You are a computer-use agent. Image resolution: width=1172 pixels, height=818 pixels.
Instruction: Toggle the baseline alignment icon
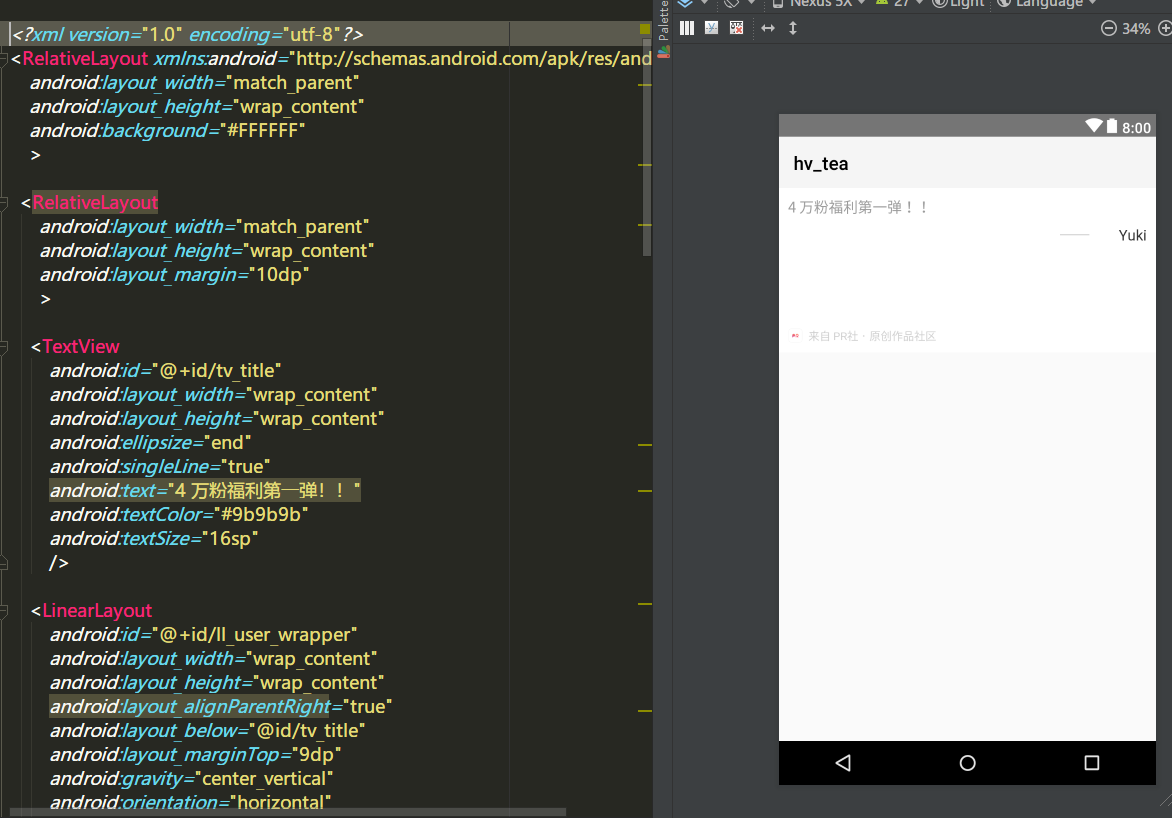[712, 28]
